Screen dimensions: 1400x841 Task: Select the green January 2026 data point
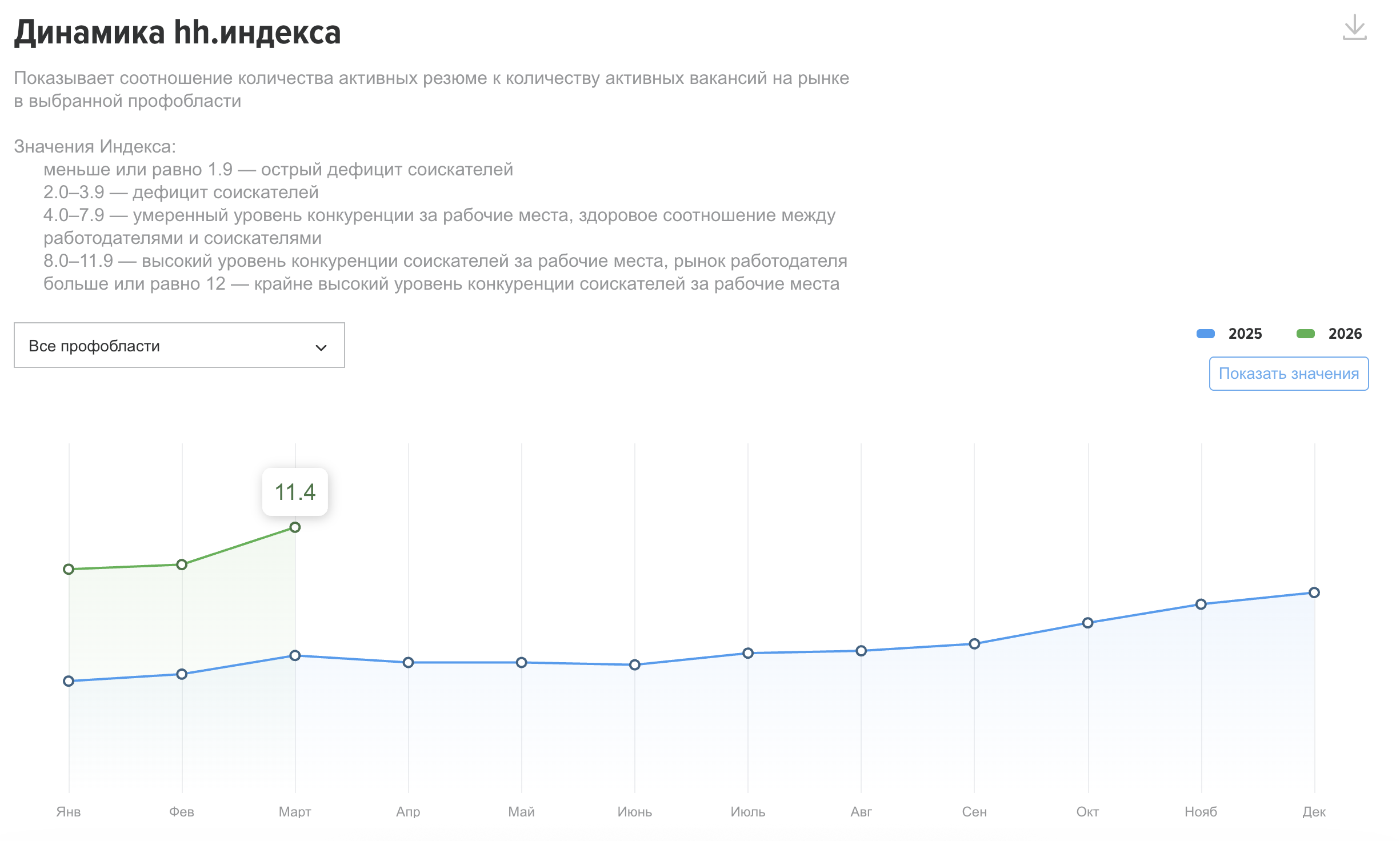pyautogui.click(x=69, y=569)
